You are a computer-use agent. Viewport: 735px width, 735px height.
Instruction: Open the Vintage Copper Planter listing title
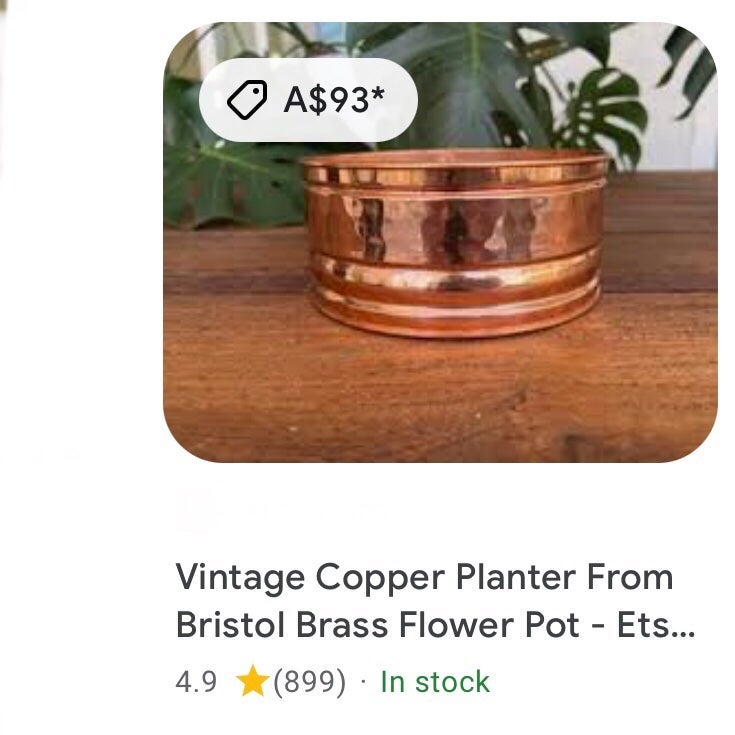pos(435,601)
